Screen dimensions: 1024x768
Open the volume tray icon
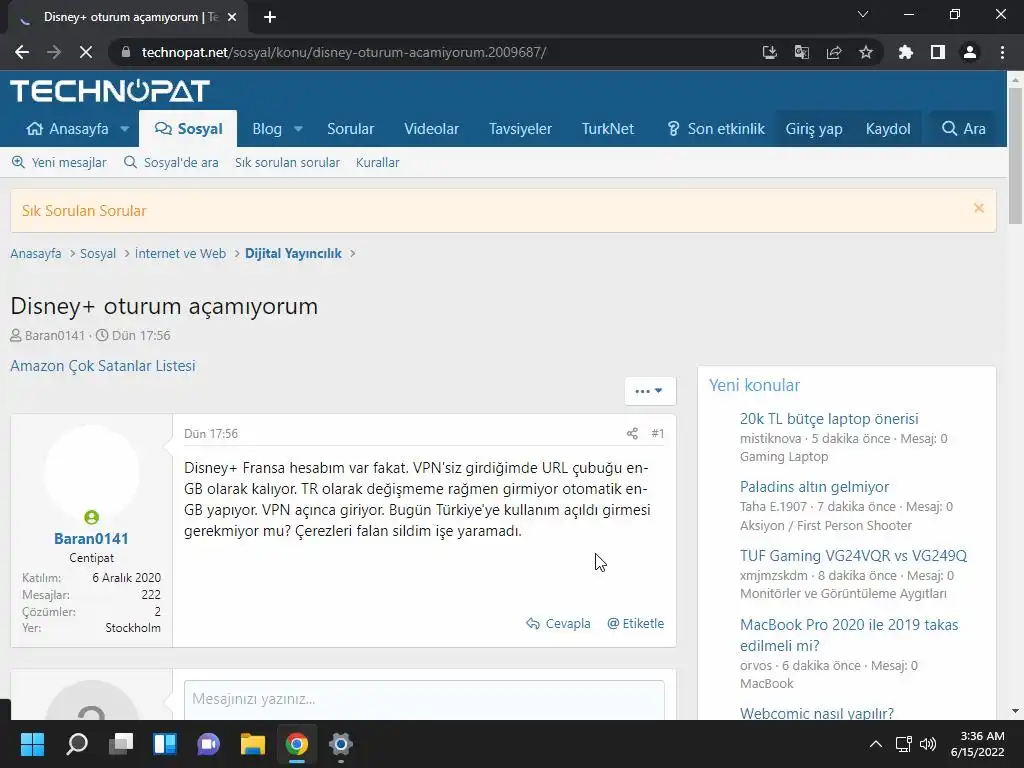928,744
